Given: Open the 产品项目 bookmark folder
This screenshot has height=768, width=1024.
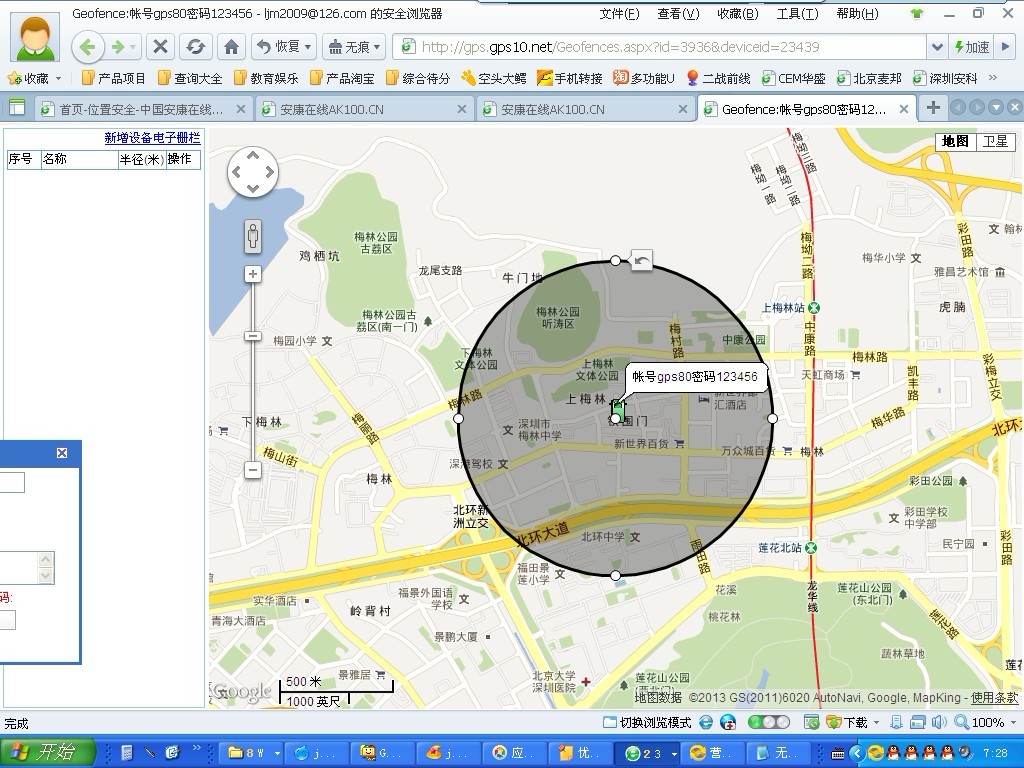Looking at the screenshot, I should point(114,78).
